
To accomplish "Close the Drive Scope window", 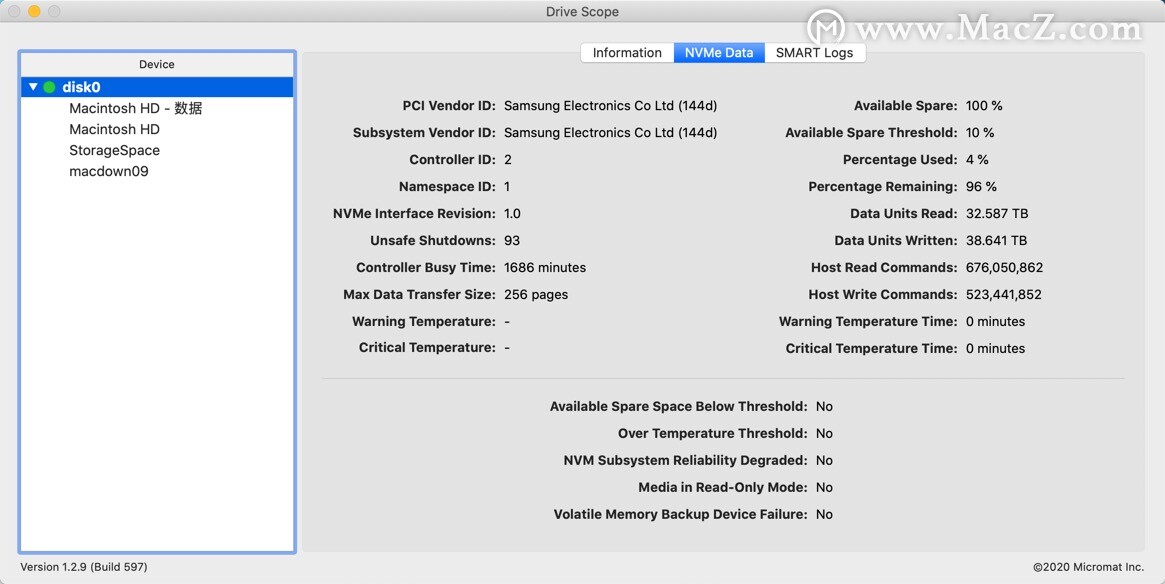I will (14, 11).
